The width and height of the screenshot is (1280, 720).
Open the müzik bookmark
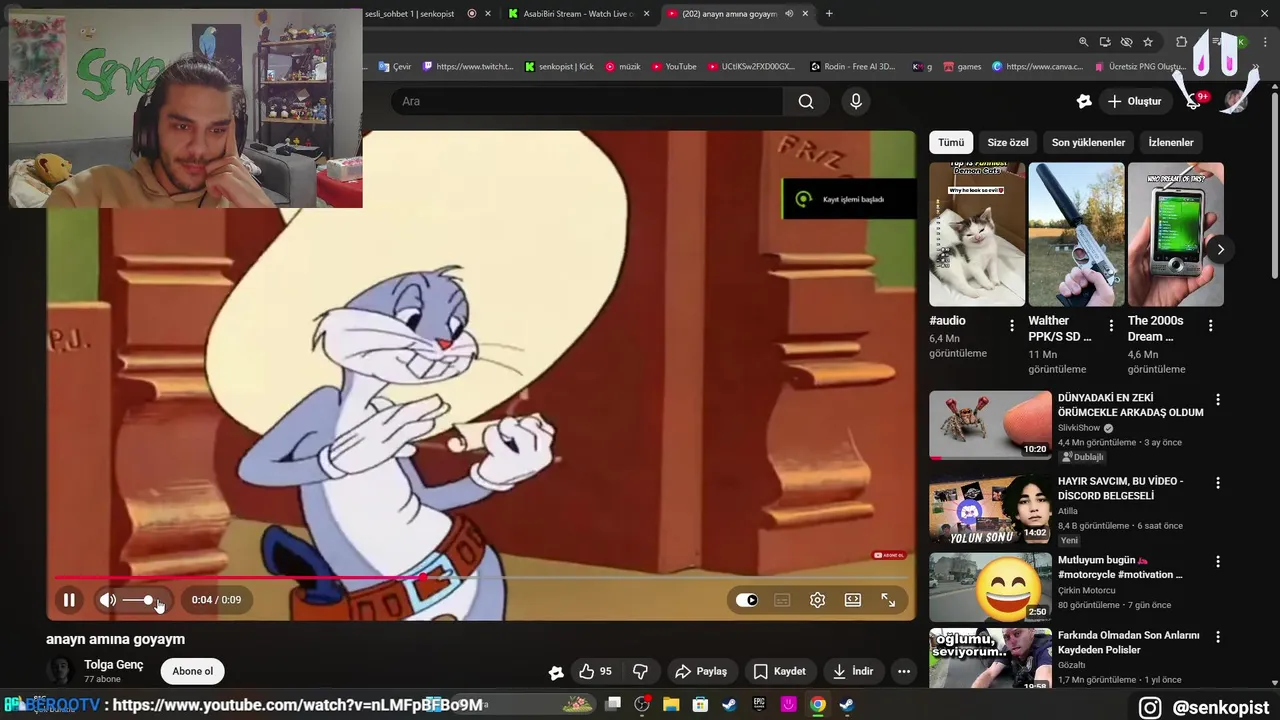pyautogui.click(x=623, y=66)
